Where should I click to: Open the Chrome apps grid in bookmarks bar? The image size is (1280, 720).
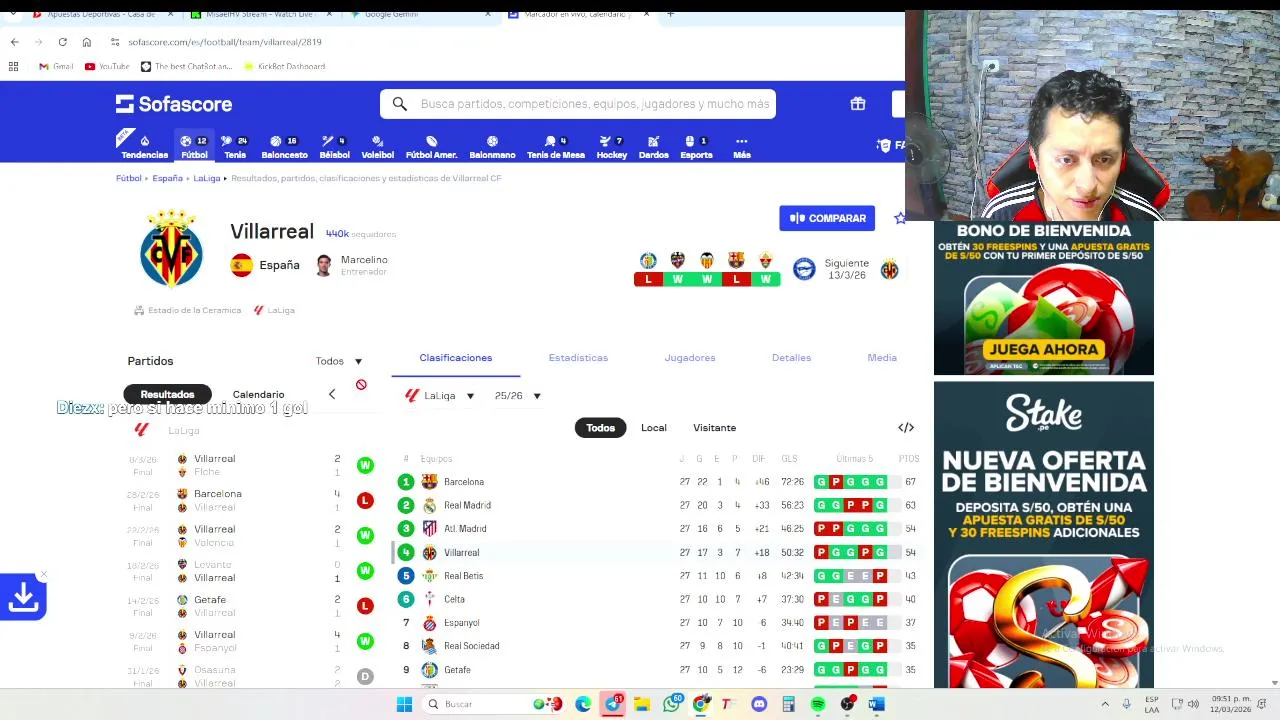tap(13, 66)
